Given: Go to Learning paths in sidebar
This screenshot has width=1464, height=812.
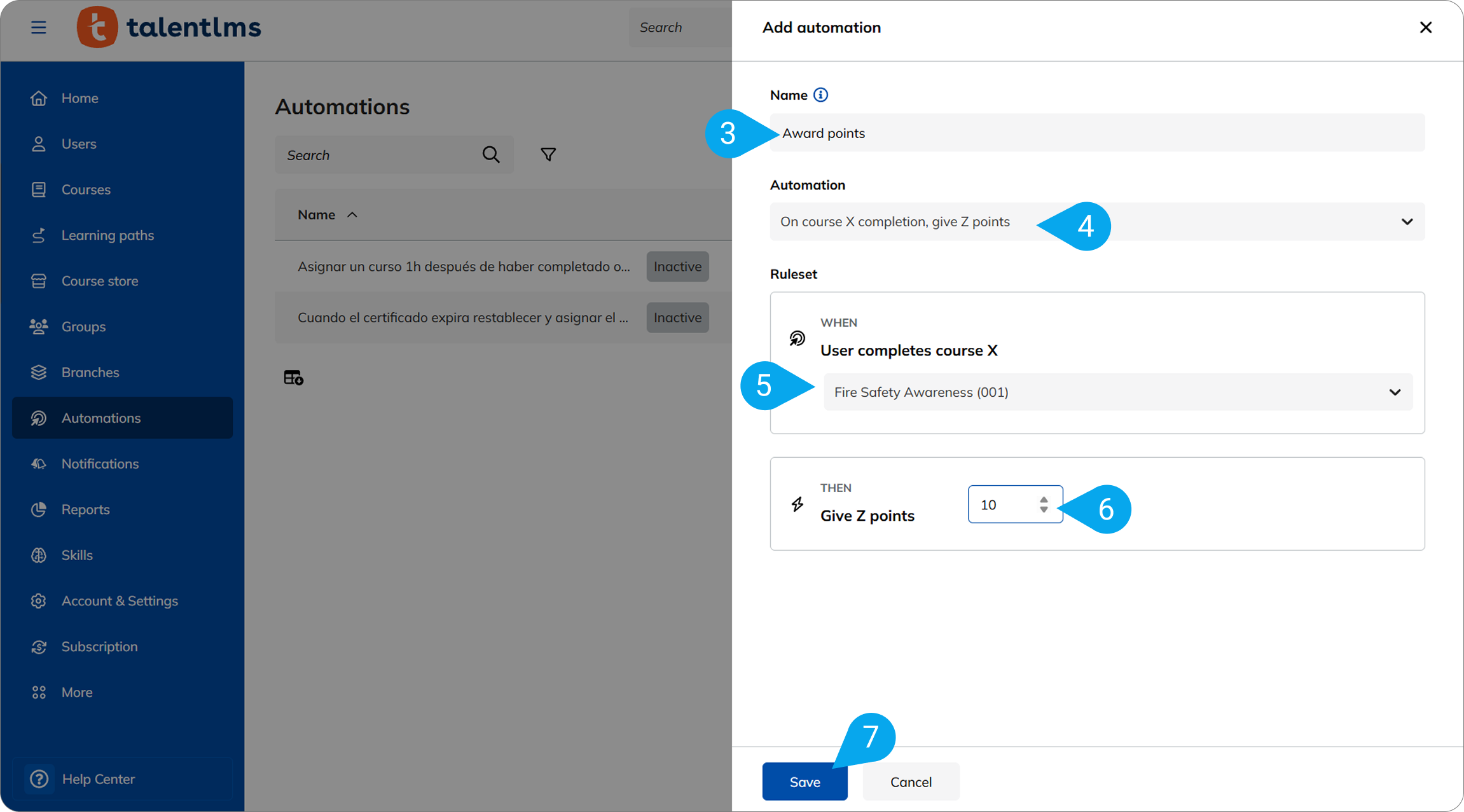Looking at the screenshot, I should (107, 235).
